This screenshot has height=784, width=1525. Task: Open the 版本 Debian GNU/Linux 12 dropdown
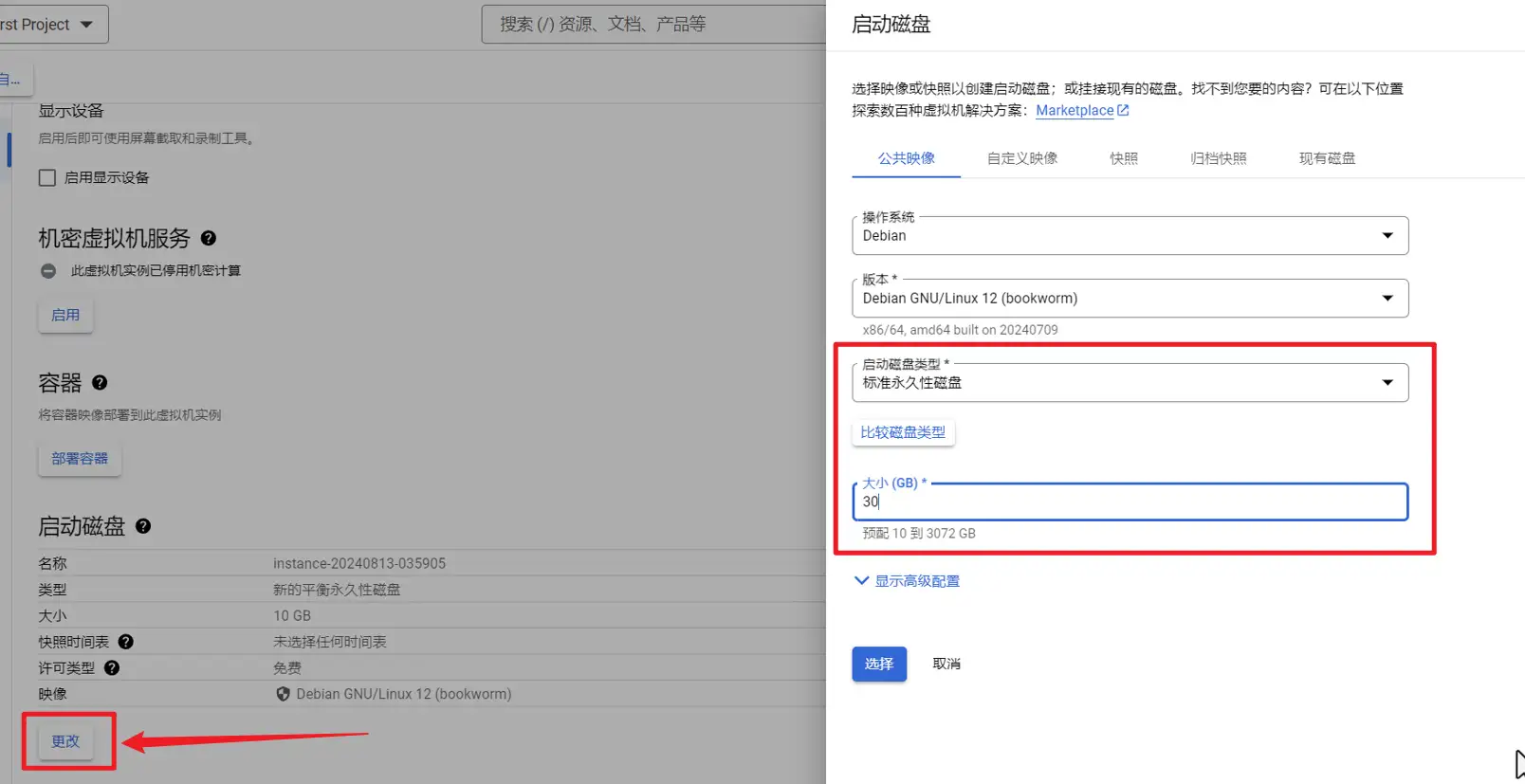pos(1130,298)
